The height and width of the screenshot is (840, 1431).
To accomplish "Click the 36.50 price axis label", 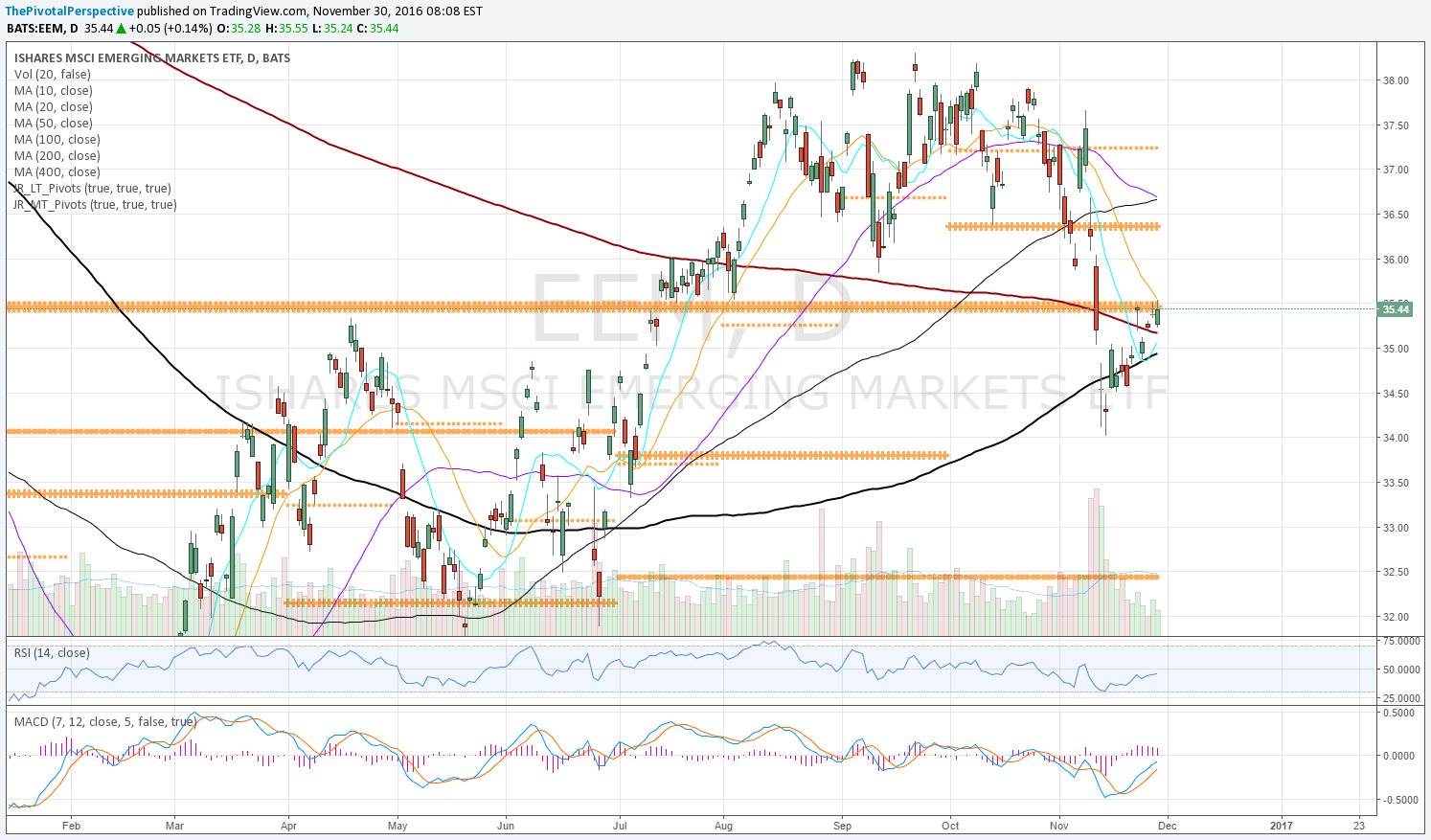I will [1396, 215].
